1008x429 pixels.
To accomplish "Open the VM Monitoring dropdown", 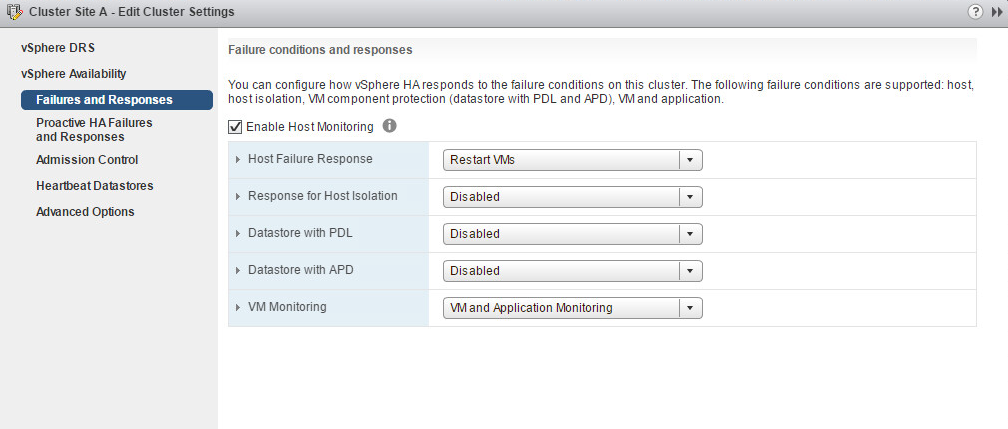I will point(572,308).
